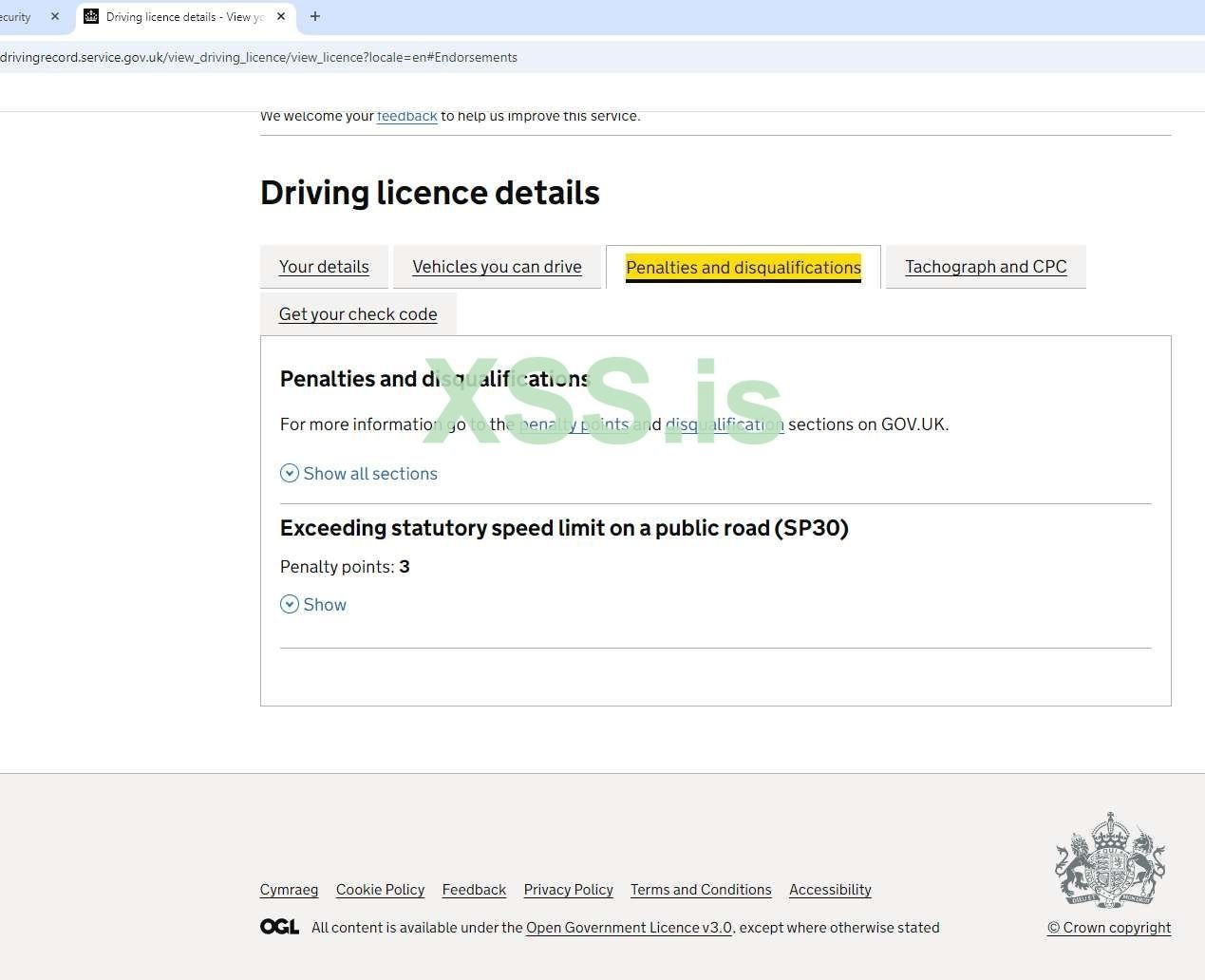This screenshot has width=1205, height=980.
Task: Click the royal coat of arms crest
Action: pos(1110,859)
